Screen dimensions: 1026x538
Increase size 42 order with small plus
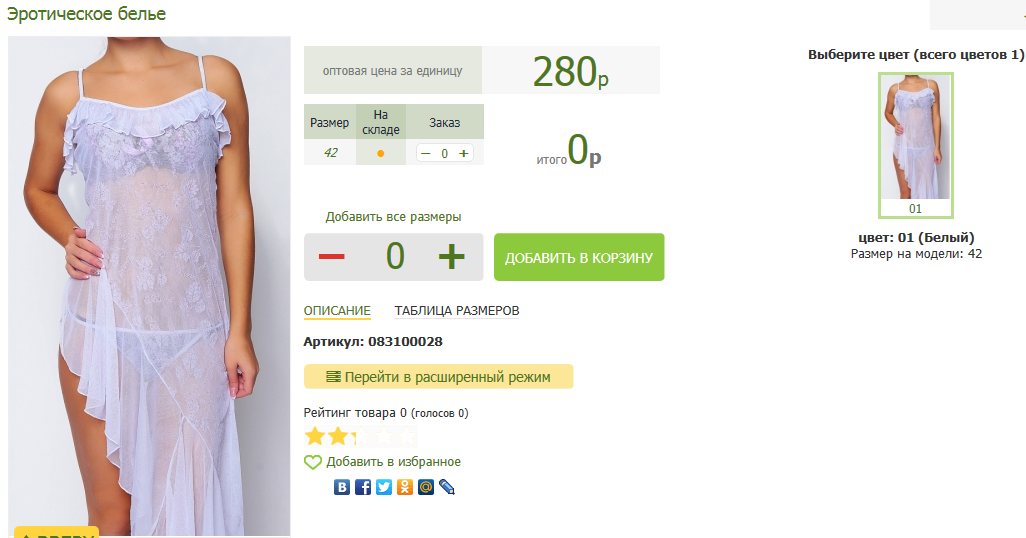[x=464, y=153]
